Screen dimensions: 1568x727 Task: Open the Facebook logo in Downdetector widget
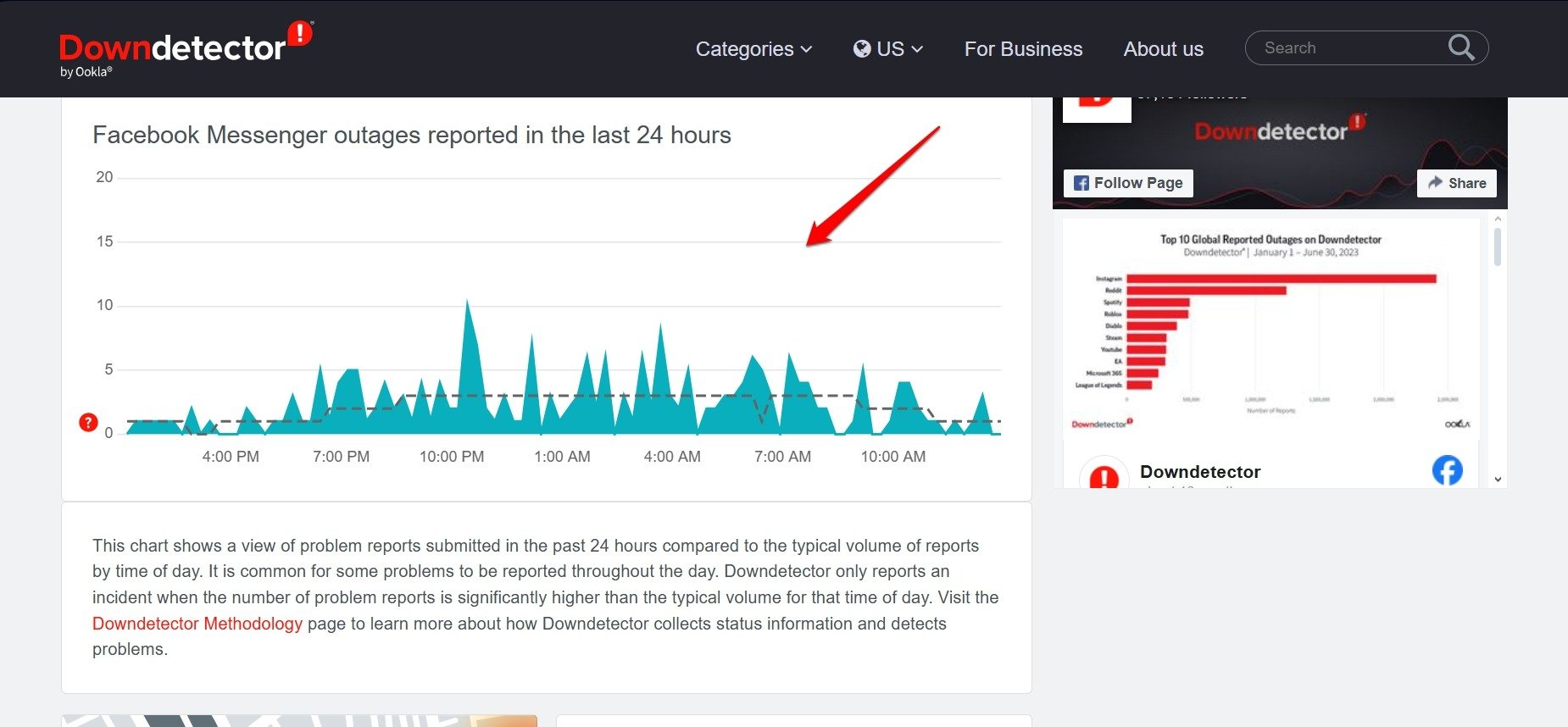1448,470
